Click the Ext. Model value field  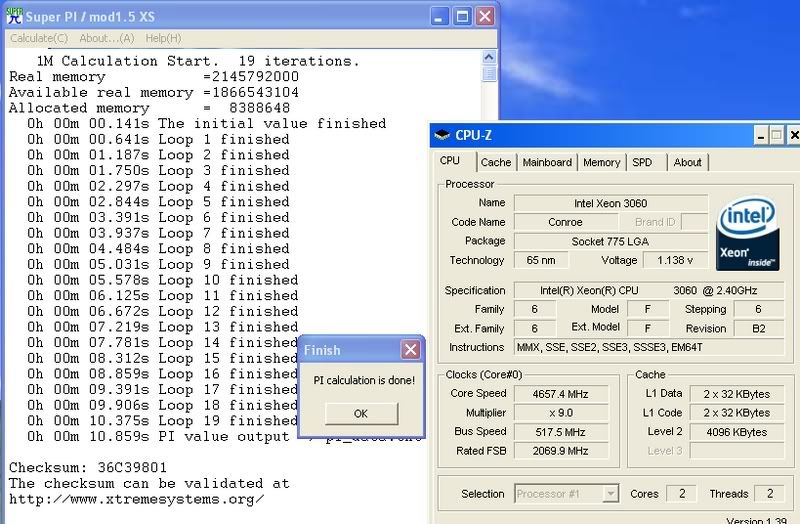(648, 329)
